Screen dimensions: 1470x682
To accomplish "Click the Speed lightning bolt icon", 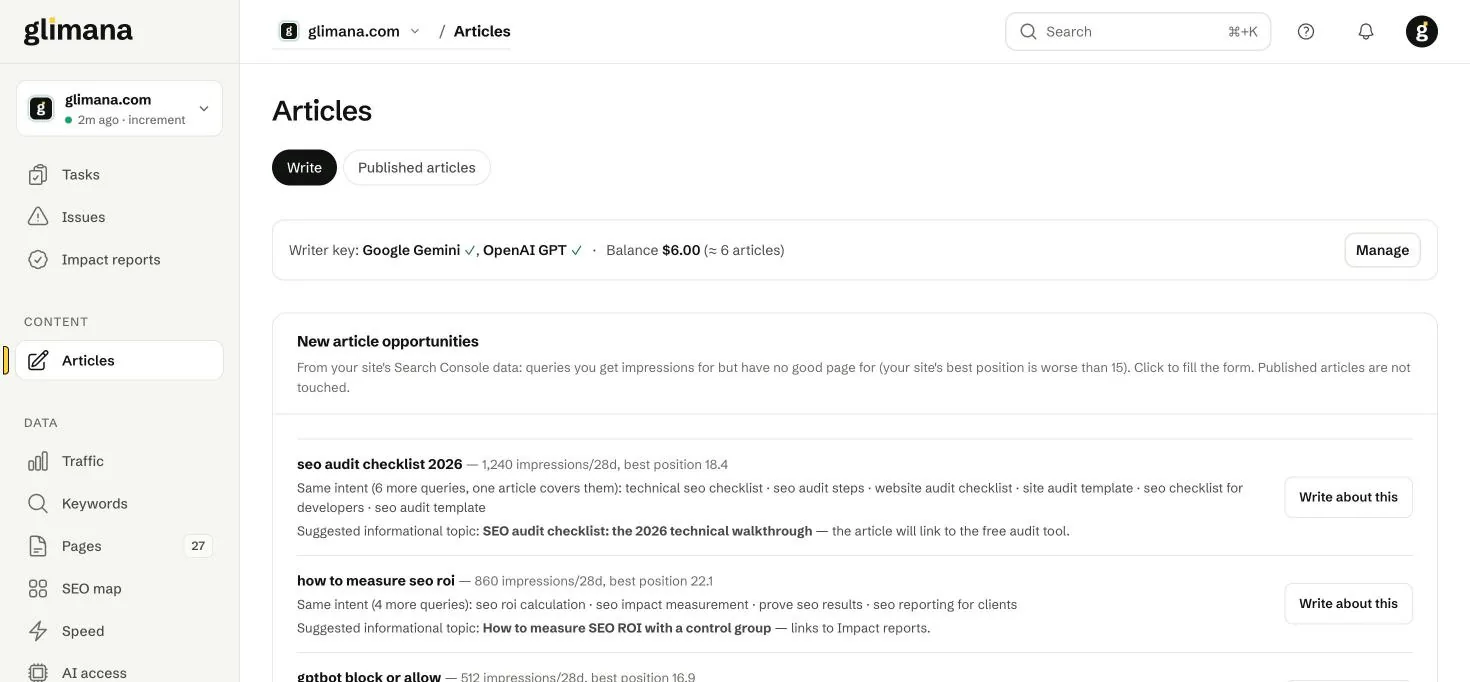I will click(38, 631).
